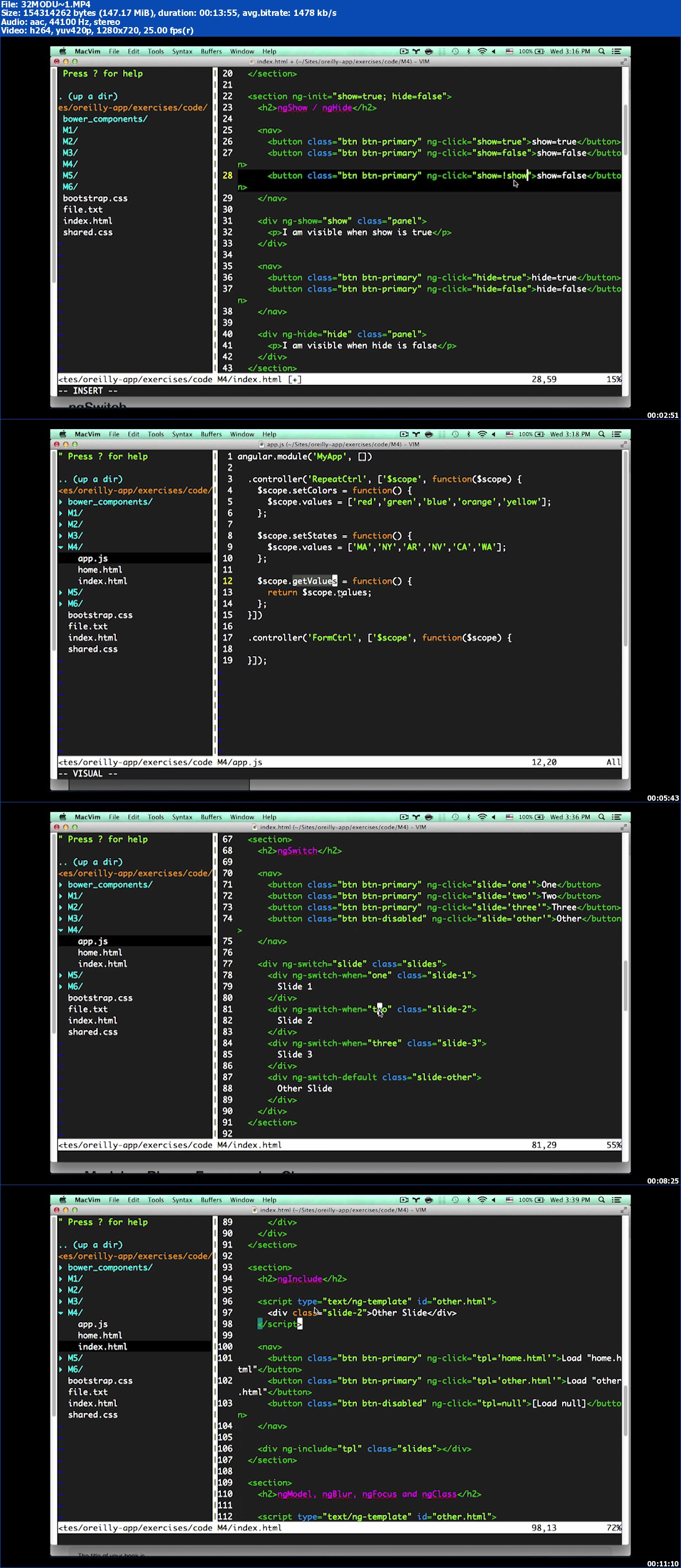Click the volume icon in the 3:18 PM frame
Screen dimensions: 681x1568
[x=493, y=434]
